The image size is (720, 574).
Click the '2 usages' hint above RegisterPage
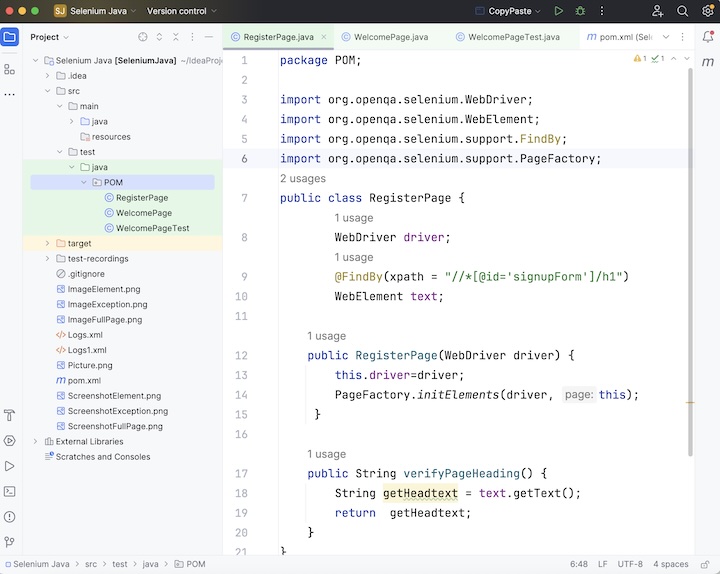(x=303, y=178)
